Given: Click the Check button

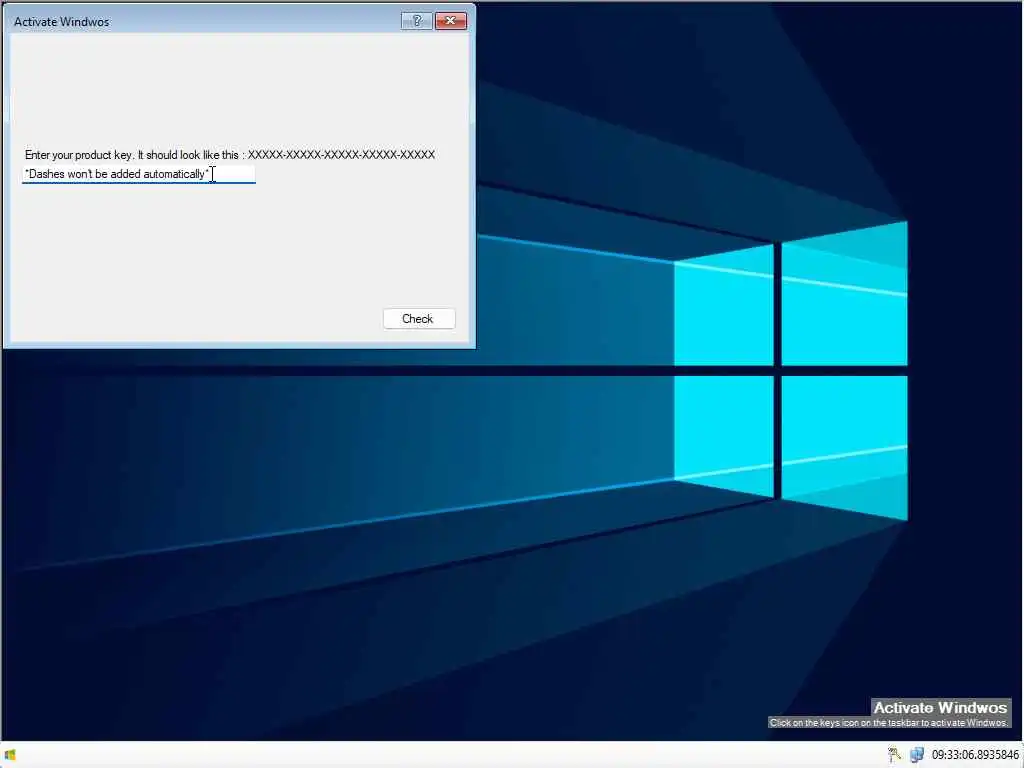Looking at the screenshot, I should pos(419,319).
